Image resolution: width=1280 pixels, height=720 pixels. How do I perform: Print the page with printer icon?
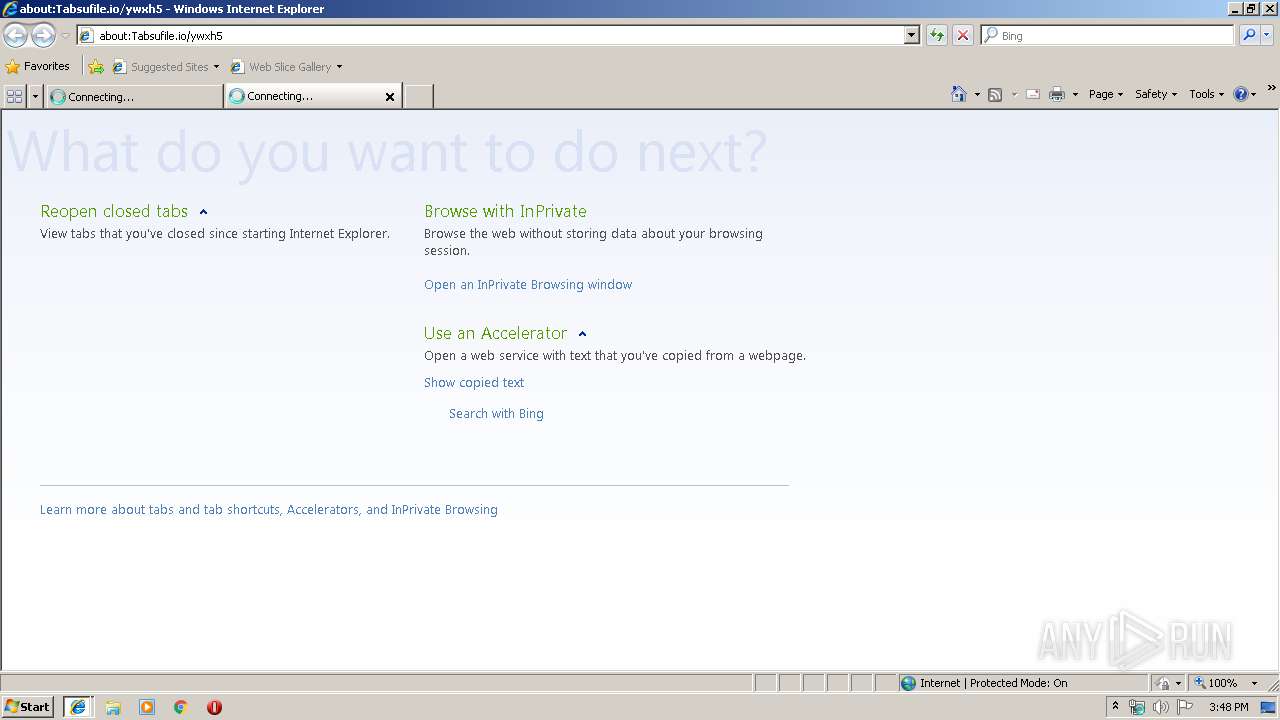[1057, 94]
